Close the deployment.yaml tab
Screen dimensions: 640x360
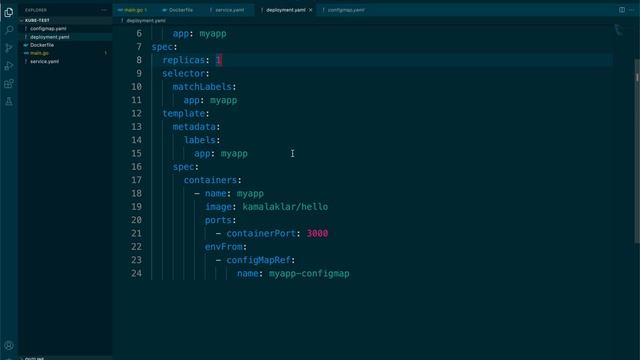(x=311, y=10)
